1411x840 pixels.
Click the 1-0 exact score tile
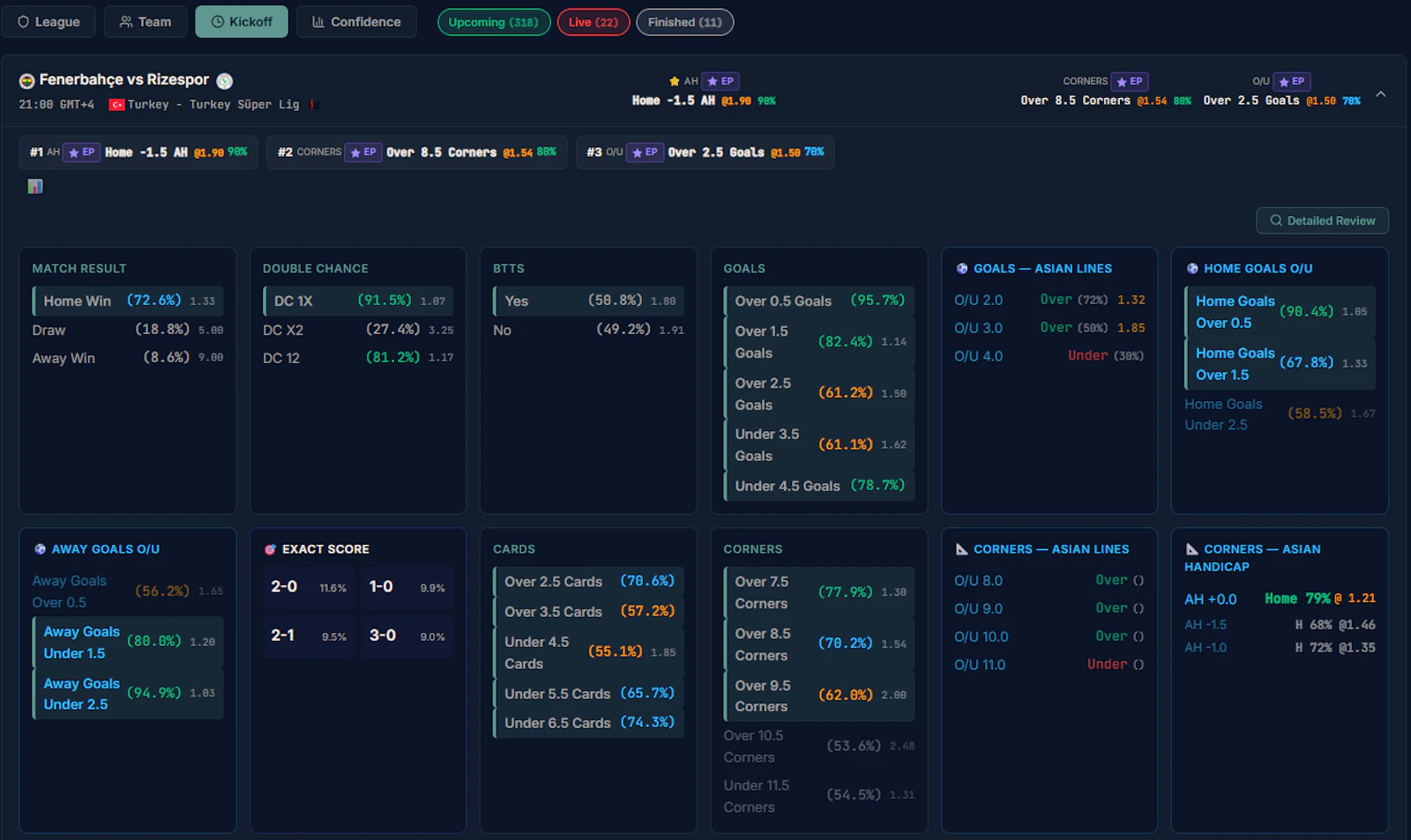click(x=407, y=588)
